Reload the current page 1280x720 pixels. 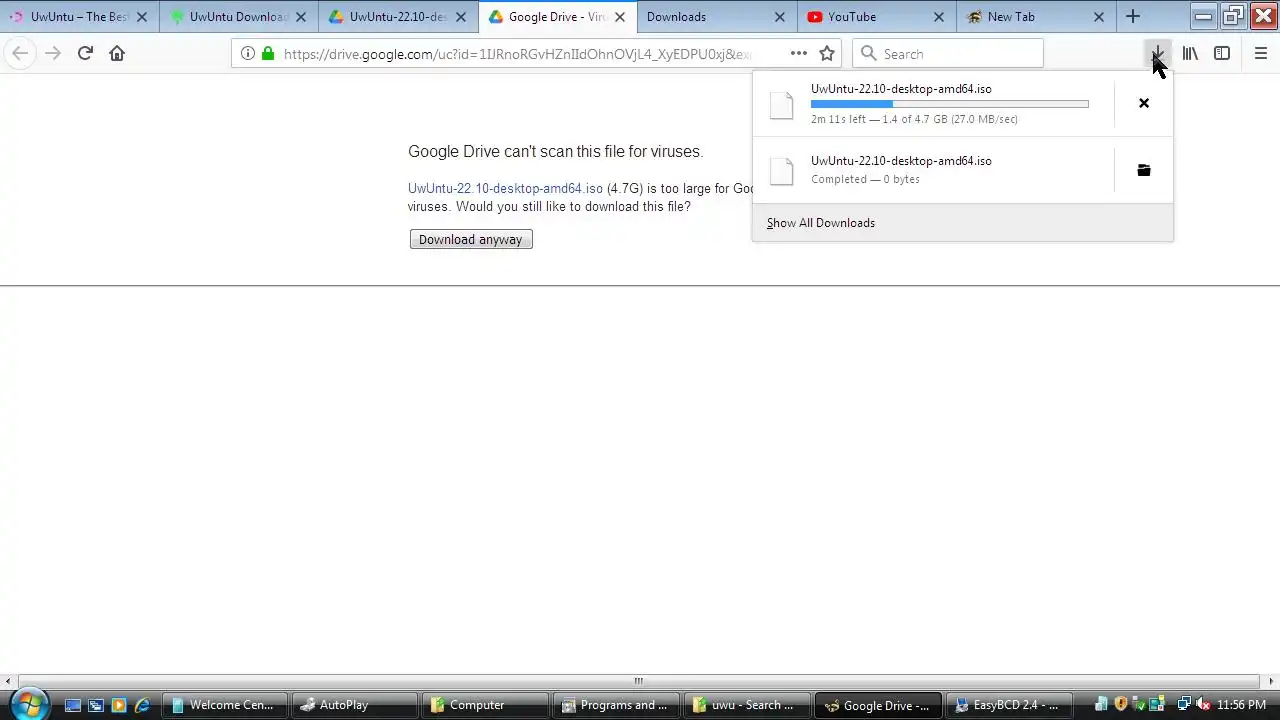(85, 53)
